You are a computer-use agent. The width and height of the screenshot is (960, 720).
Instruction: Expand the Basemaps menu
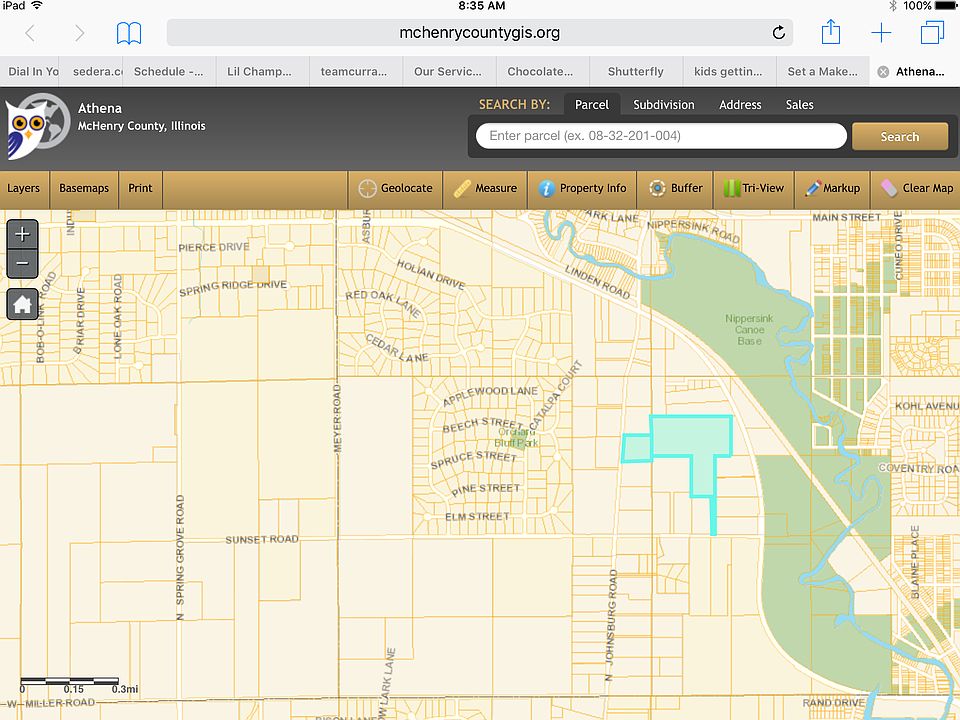[x=84, y=188]
